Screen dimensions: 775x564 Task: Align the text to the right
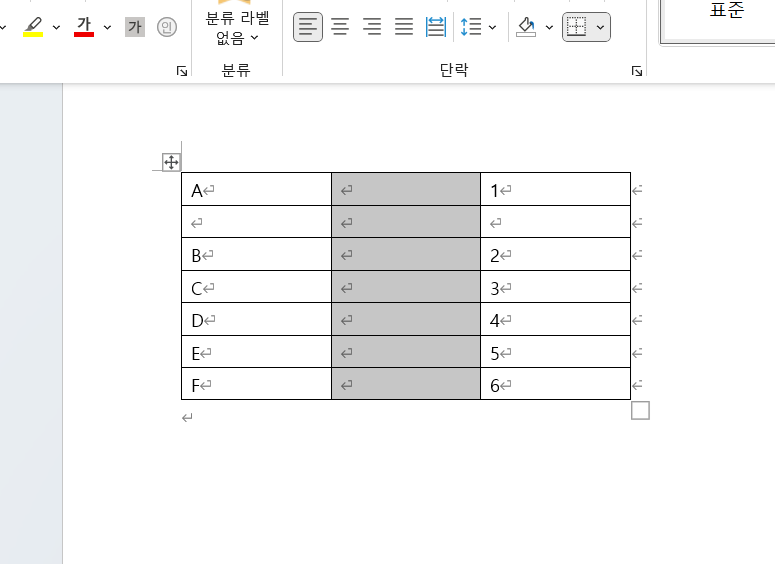point(372,27)
